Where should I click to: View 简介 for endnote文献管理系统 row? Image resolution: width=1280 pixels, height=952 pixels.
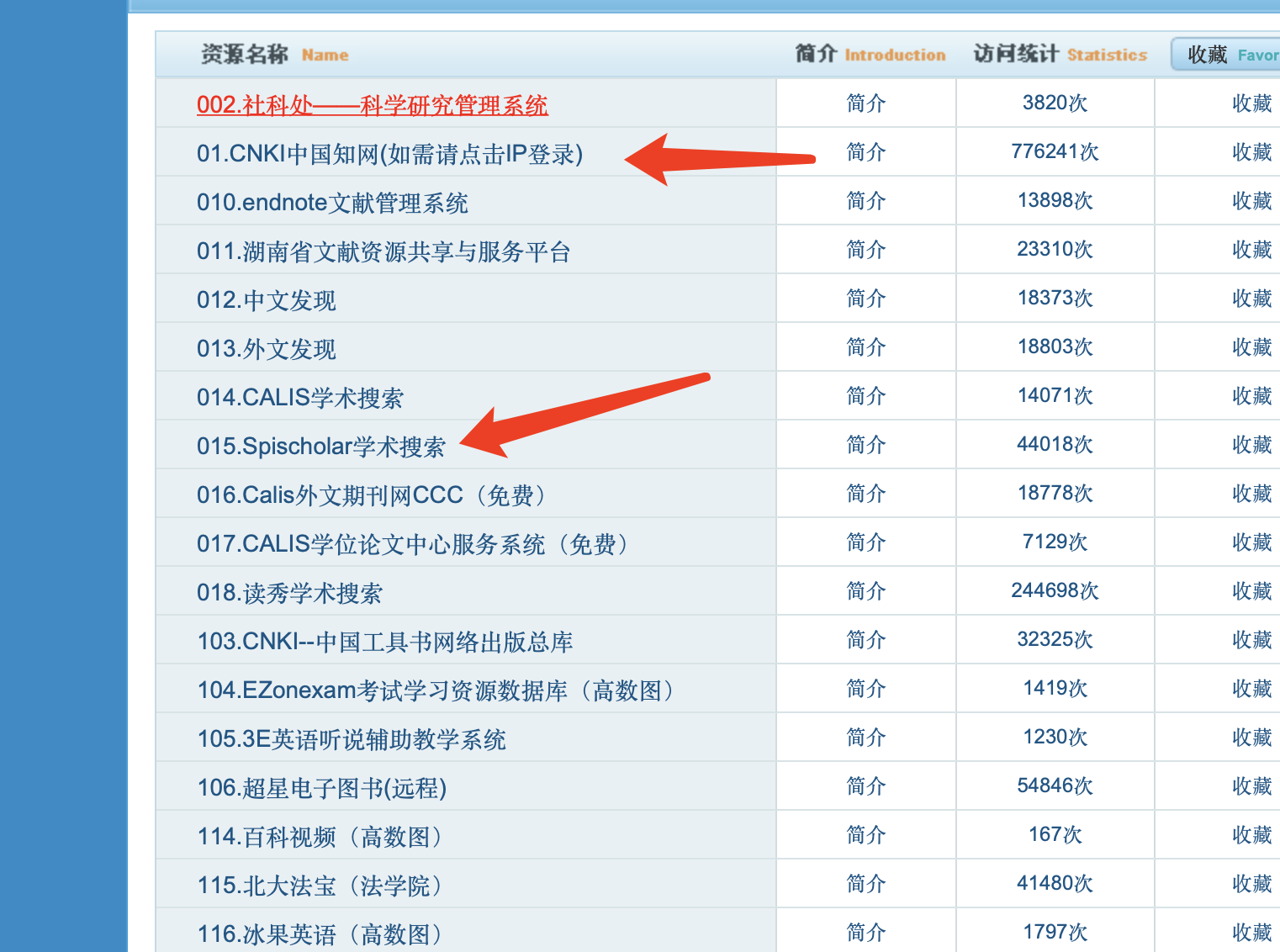coord(866,201)
